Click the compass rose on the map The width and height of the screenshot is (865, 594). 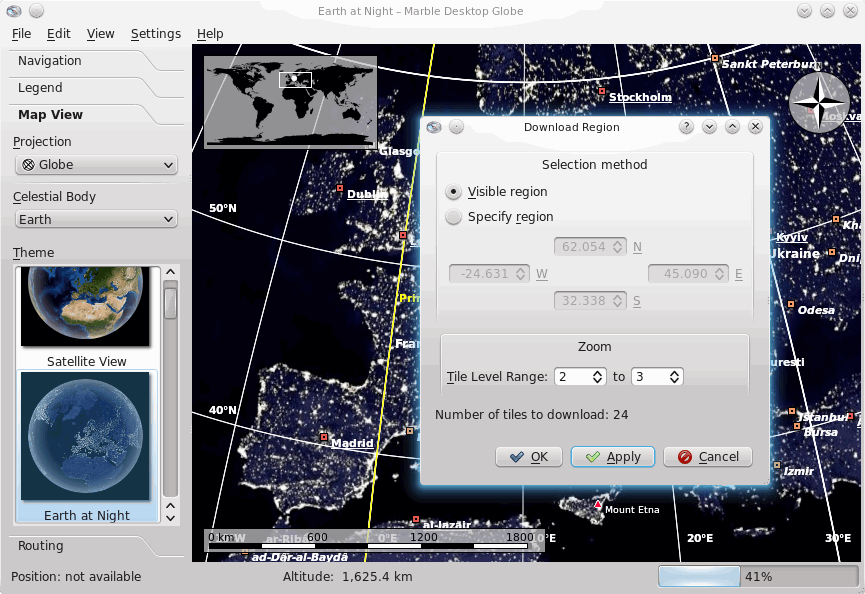point(820,103)
